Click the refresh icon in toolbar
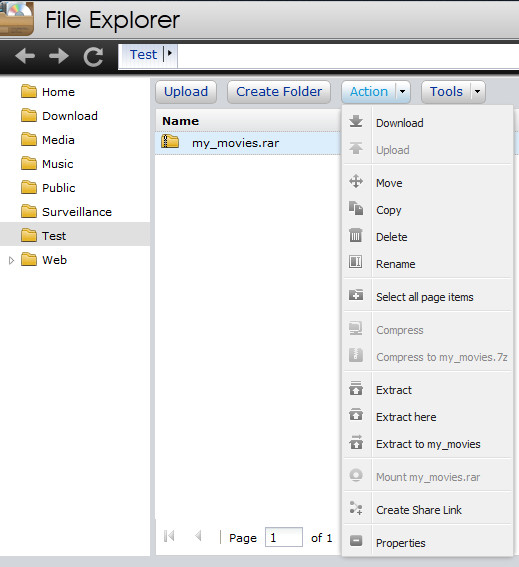The height and width of the screenshot is (567, 519). pos(93,57)
